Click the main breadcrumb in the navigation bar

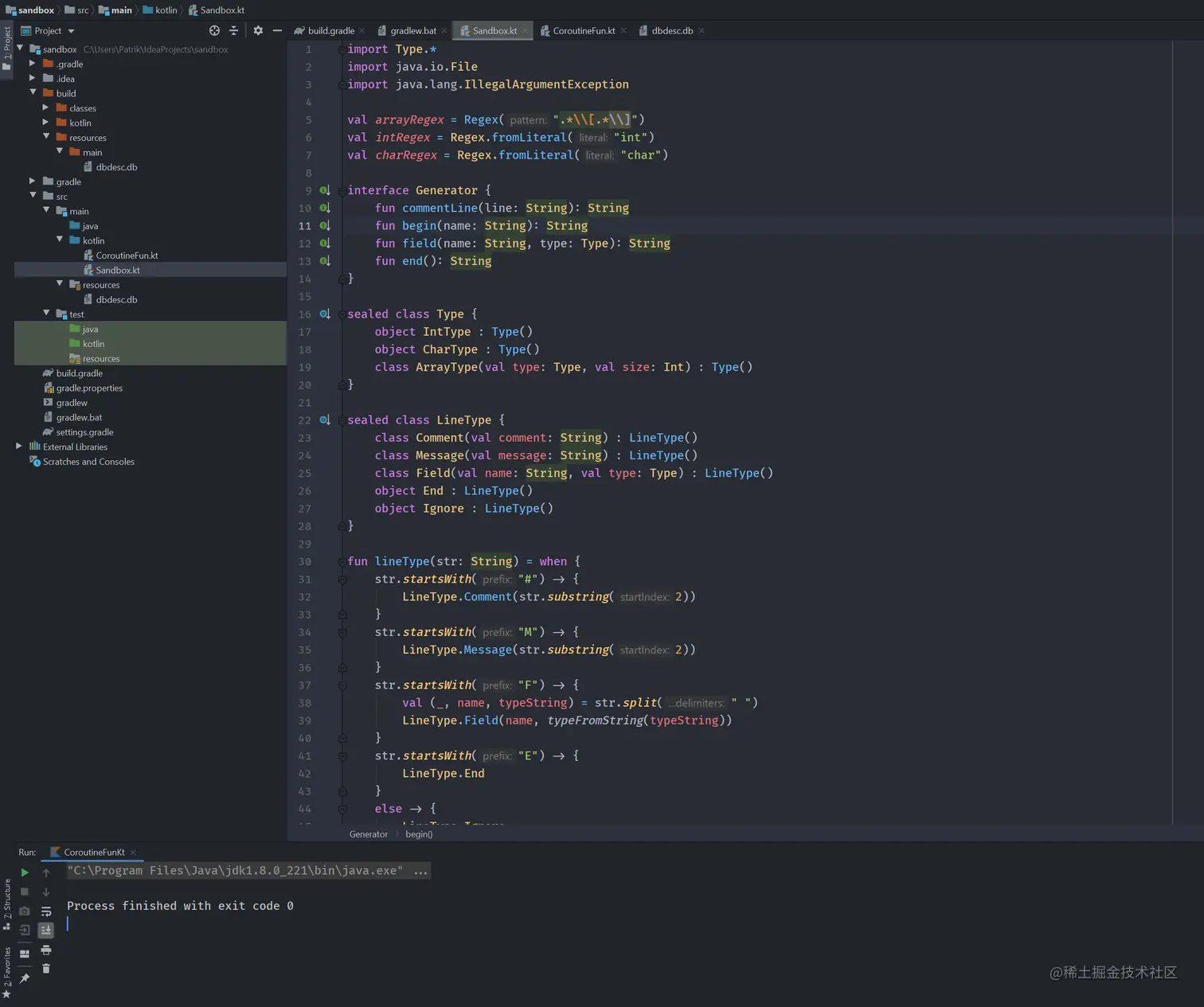(x=115, y=10)
